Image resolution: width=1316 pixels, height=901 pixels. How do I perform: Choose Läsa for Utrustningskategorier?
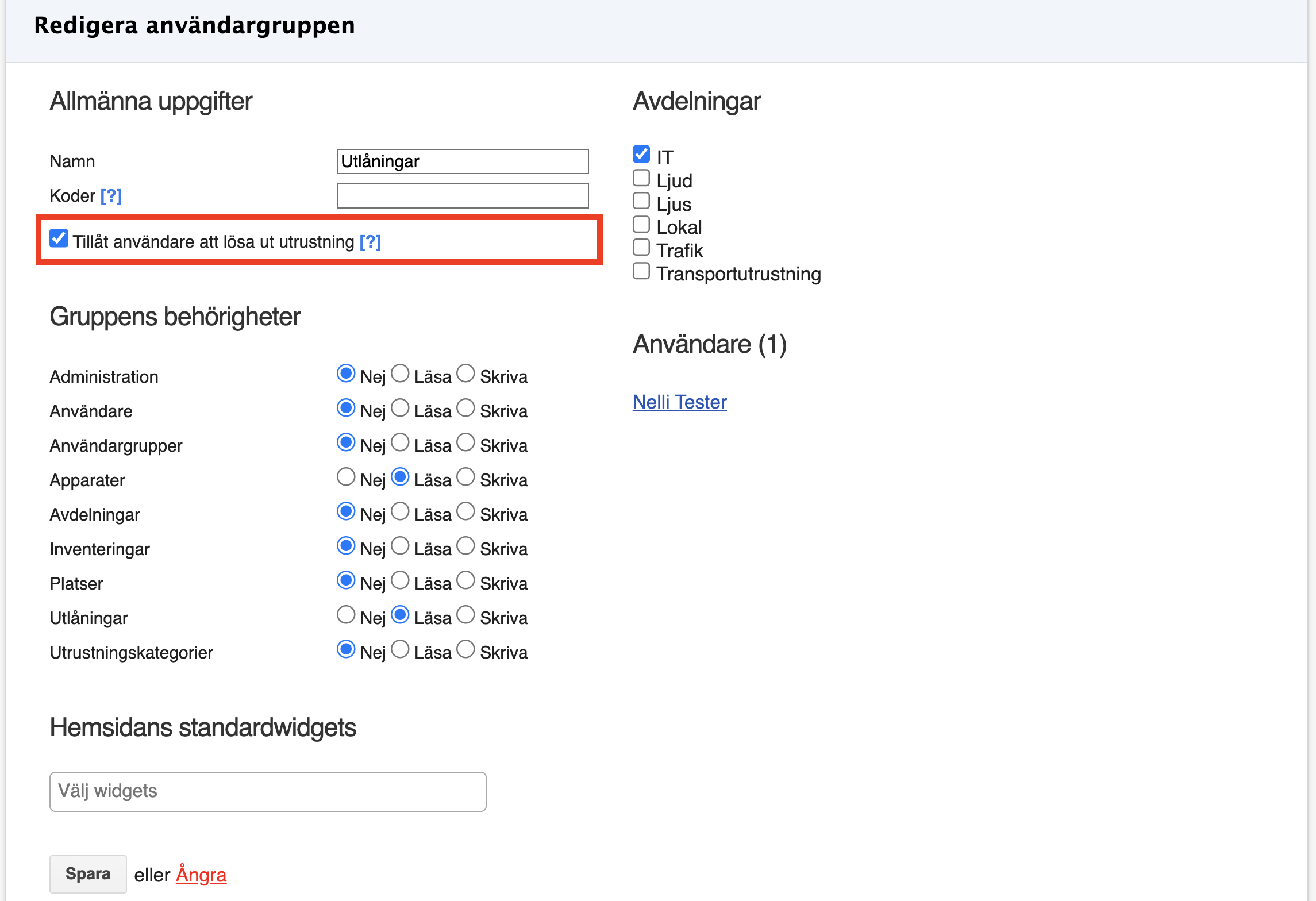tap(400, 649)
